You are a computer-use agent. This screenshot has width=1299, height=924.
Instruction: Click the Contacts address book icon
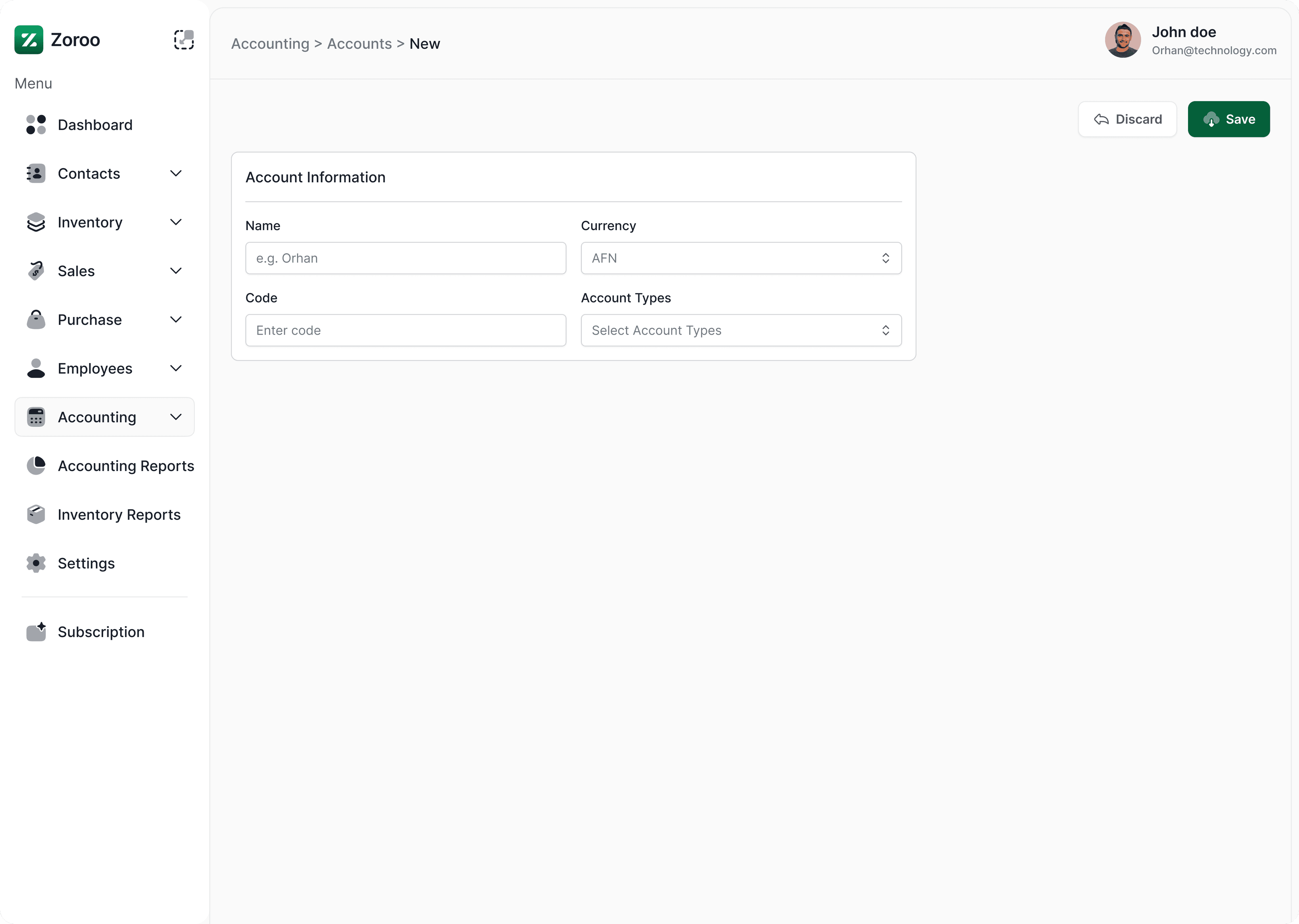tap(36, 174)
